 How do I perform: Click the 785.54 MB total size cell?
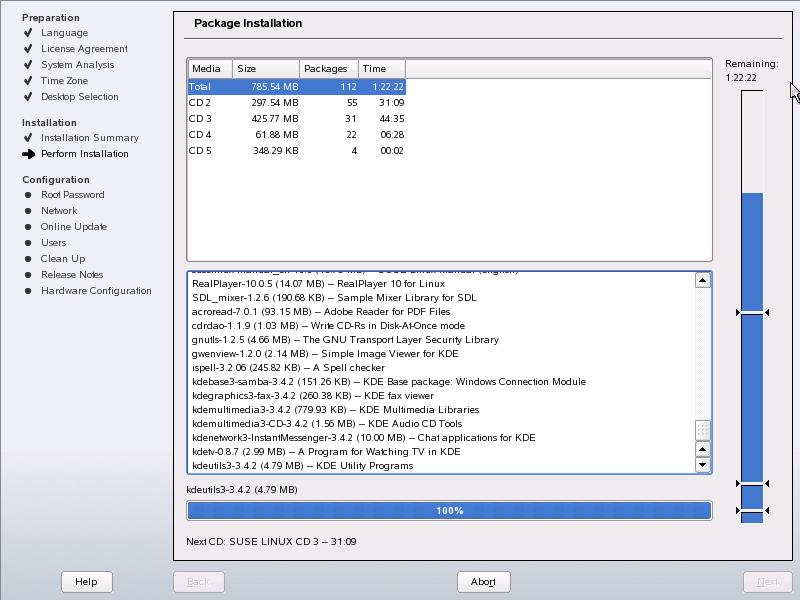274,87
